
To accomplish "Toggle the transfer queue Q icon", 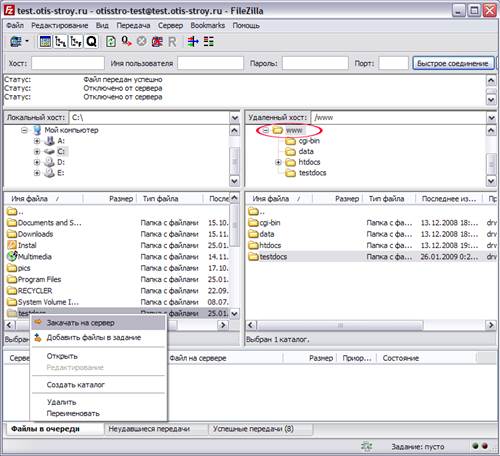I will 91,42.
